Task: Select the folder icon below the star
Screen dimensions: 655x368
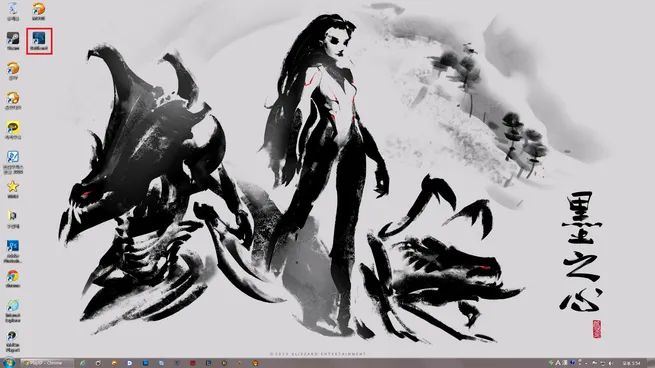Action: (x=13, y=219)
